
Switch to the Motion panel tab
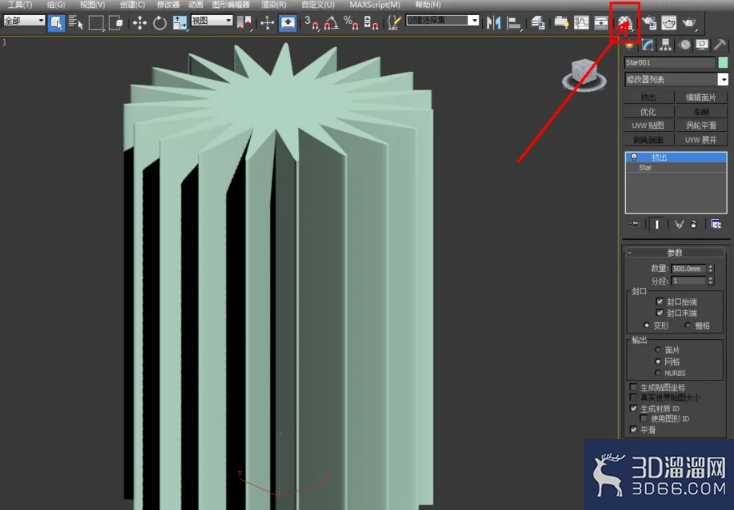coord(684,45)
